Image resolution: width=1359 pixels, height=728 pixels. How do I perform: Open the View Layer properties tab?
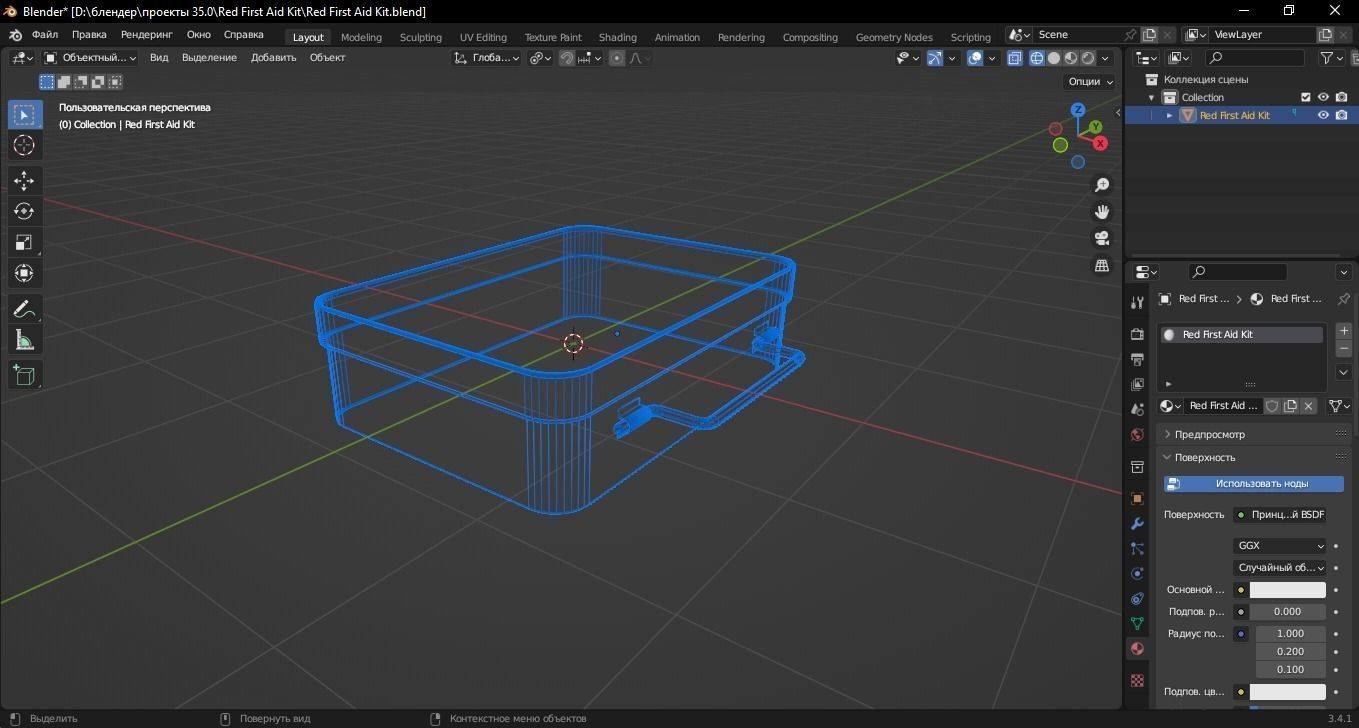tap(1137, 384)
